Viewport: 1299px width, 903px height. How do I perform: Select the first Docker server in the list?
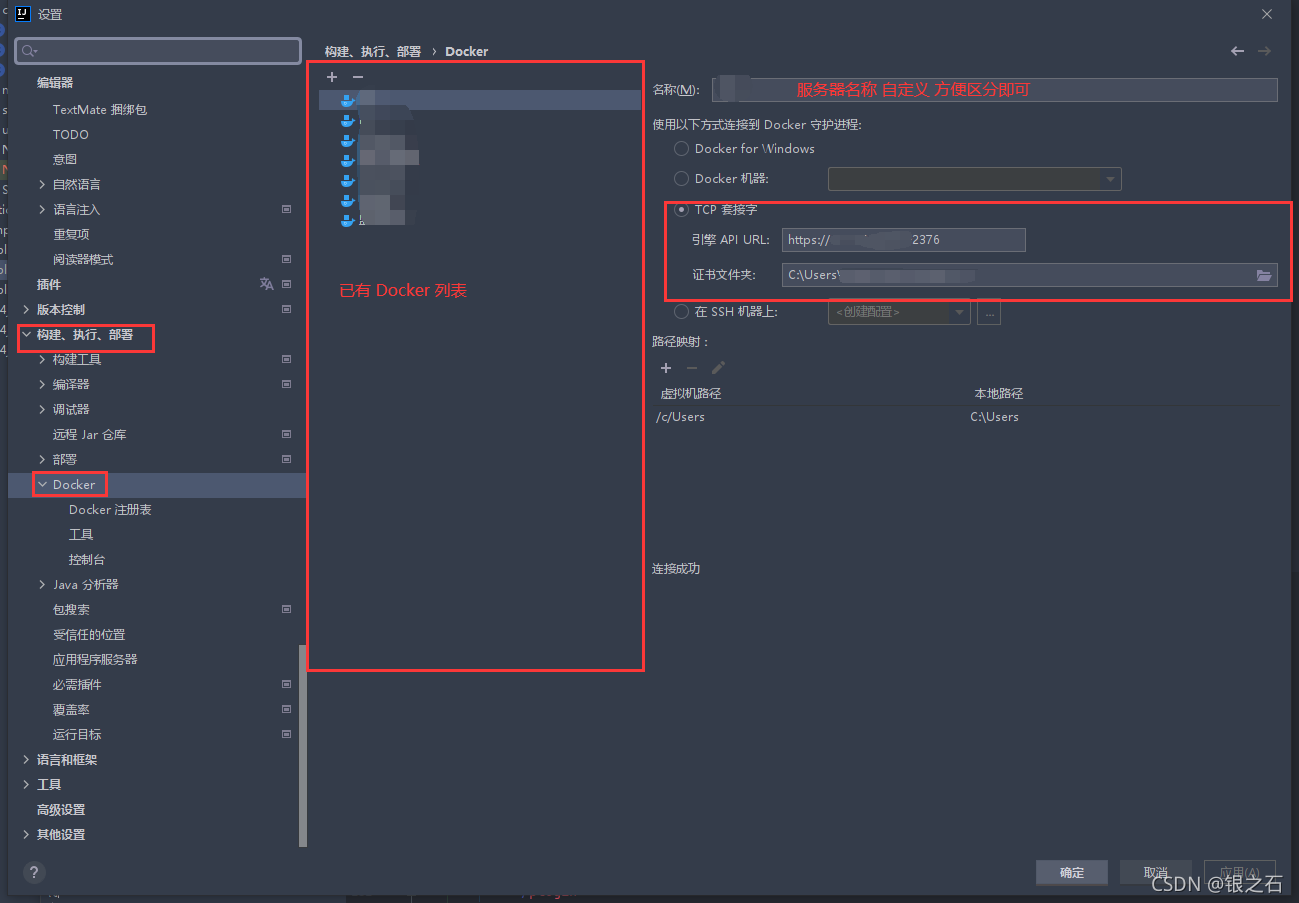(x=479, y=100)
